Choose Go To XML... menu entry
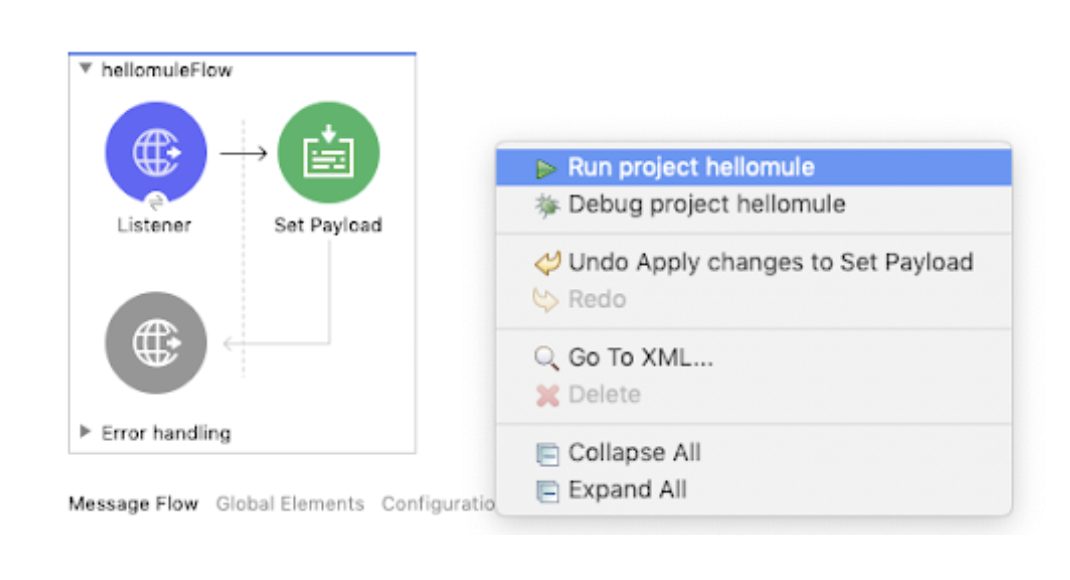The image size is (1070, 580). pos(753,357)
